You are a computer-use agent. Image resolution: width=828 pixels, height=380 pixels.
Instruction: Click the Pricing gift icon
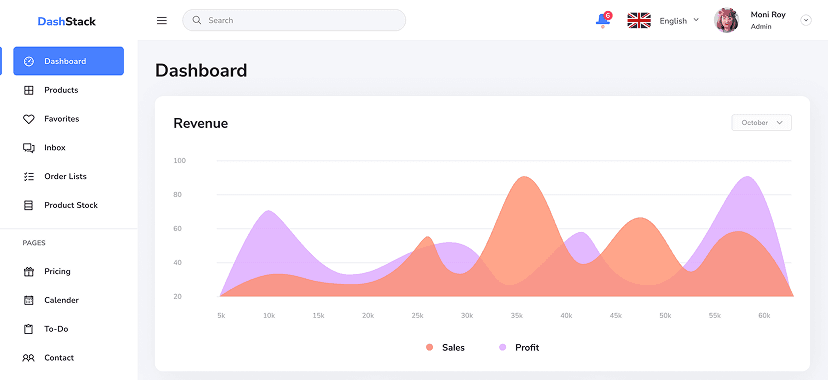pyautogui.click(x=29, y=272)
